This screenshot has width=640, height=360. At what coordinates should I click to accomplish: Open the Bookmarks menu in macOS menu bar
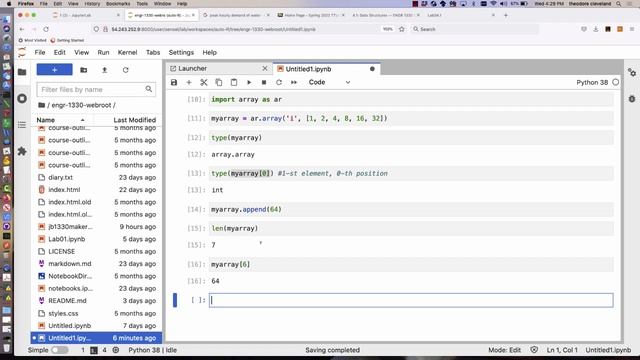click(x=118, y=4)
